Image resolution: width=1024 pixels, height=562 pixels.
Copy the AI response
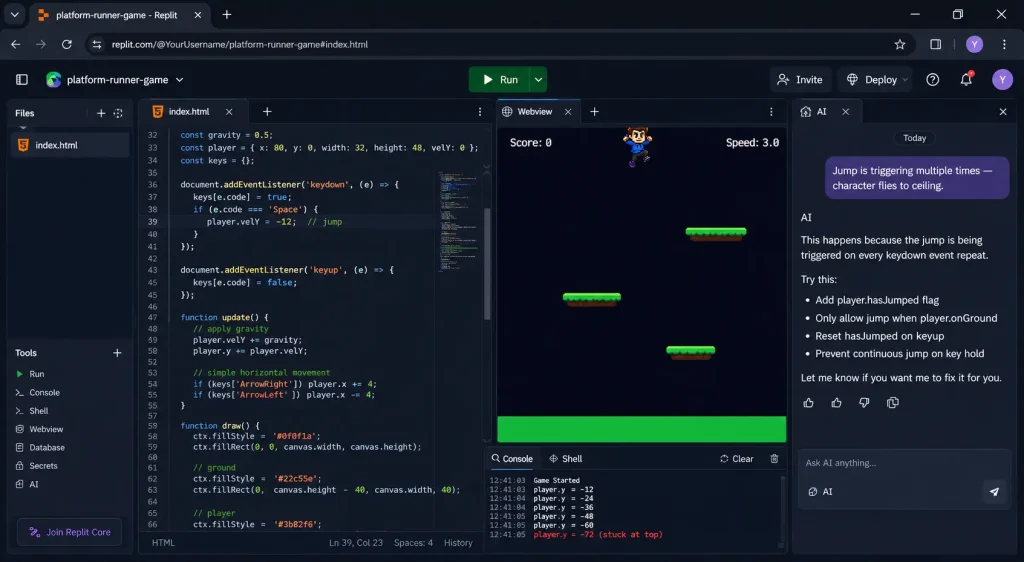click(893, 403)
